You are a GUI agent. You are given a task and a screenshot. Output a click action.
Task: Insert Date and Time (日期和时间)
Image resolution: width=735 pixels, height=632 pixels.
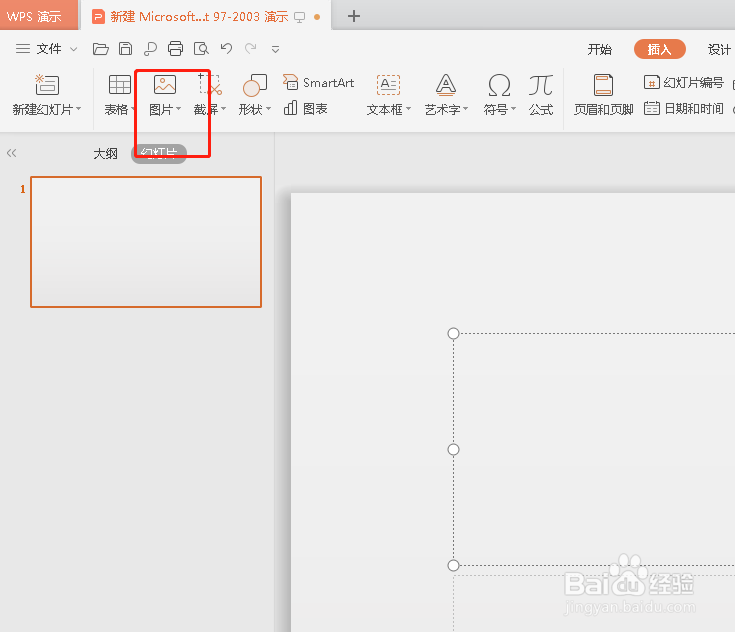683,109
